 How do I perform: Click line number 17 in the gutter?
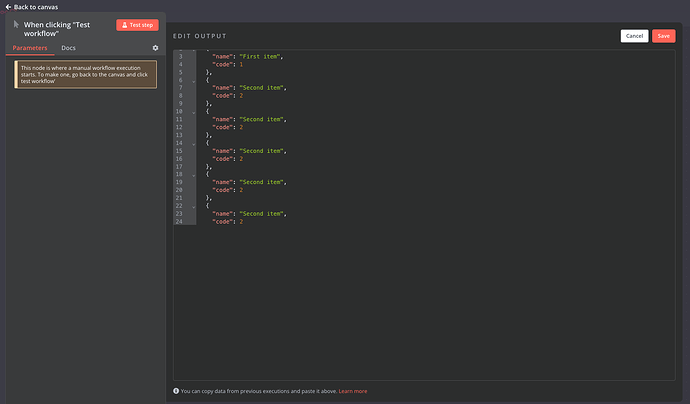[x=179, y=167]
